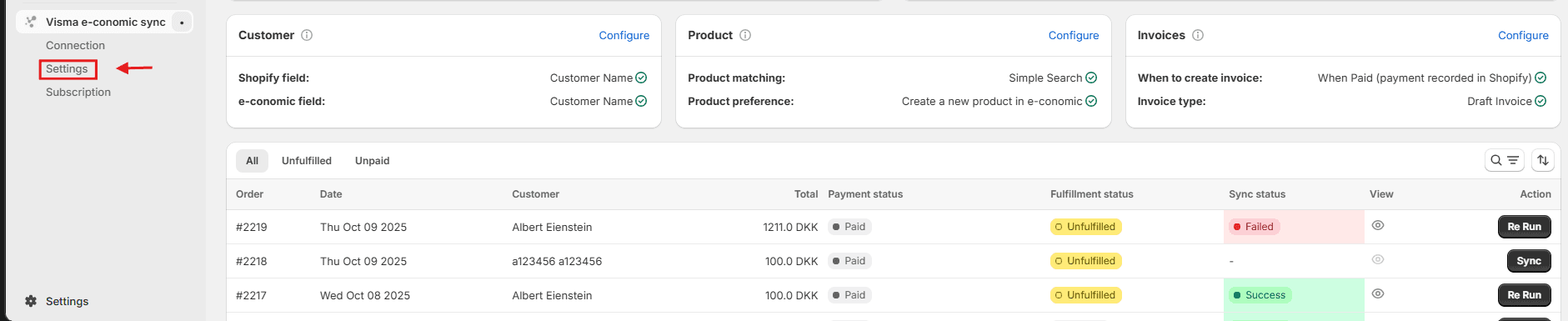Click the Visma e-conomic sync app icon
This screenshot has height=321, width=1568.
click(31, 22)
